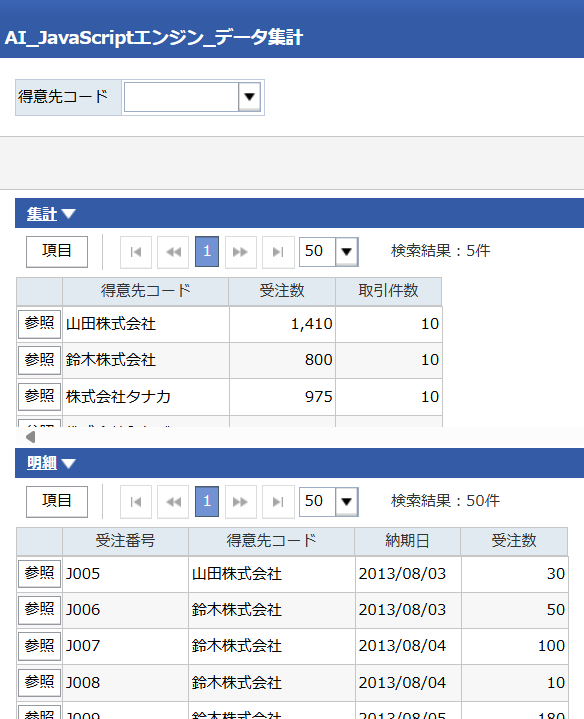Click 参照 button for 山田株式会社 summary row

[39, 324]
